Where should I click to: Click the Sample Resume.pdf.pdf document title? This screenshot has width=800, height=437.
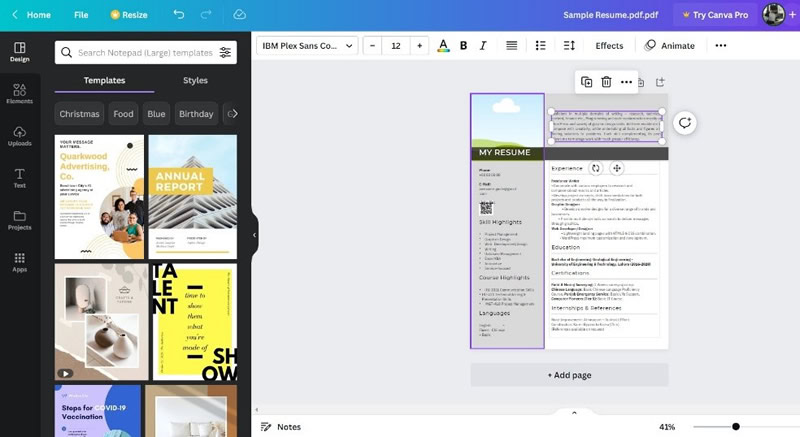click(611, 15)
